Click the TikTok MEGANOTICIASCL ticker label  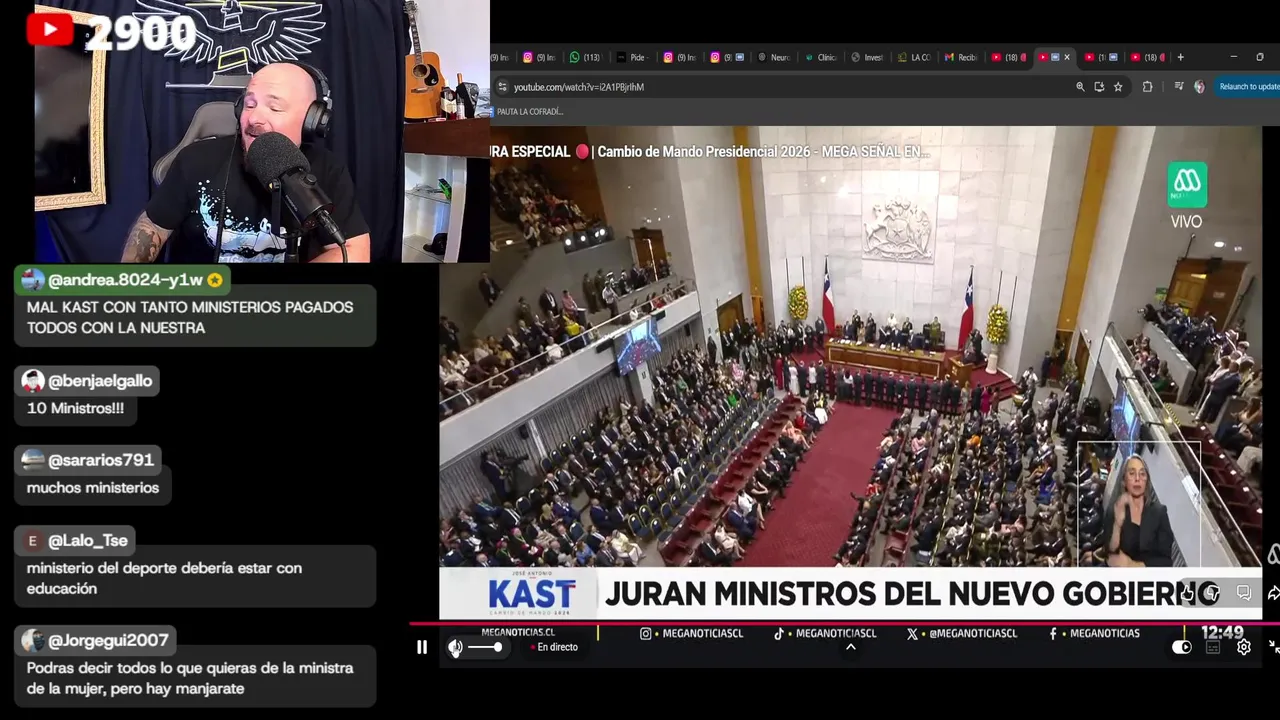(x=825, y=633)
